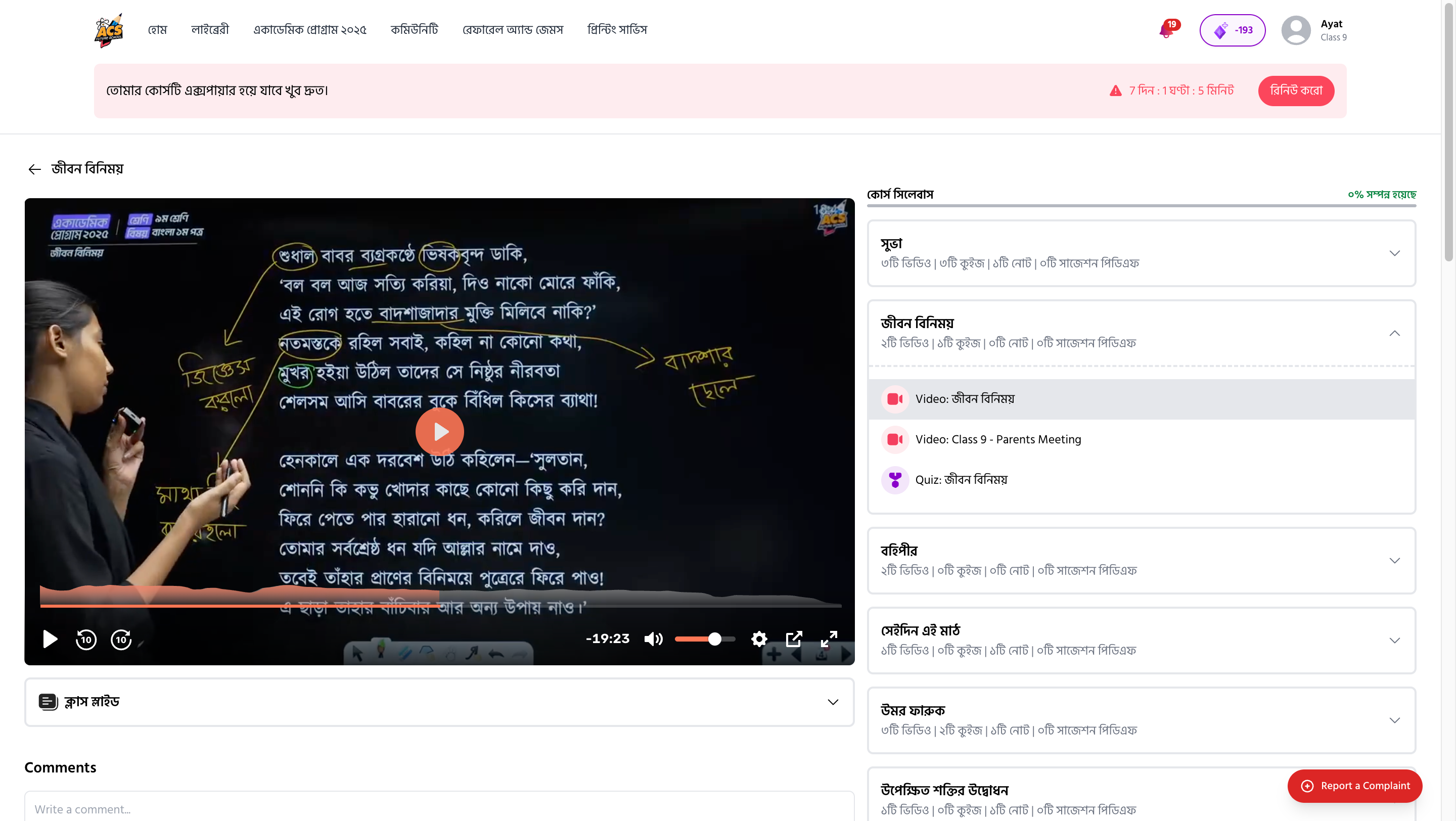Open video settings gear
Viewport: 1456px width, 821px height.
coord(759,639)
